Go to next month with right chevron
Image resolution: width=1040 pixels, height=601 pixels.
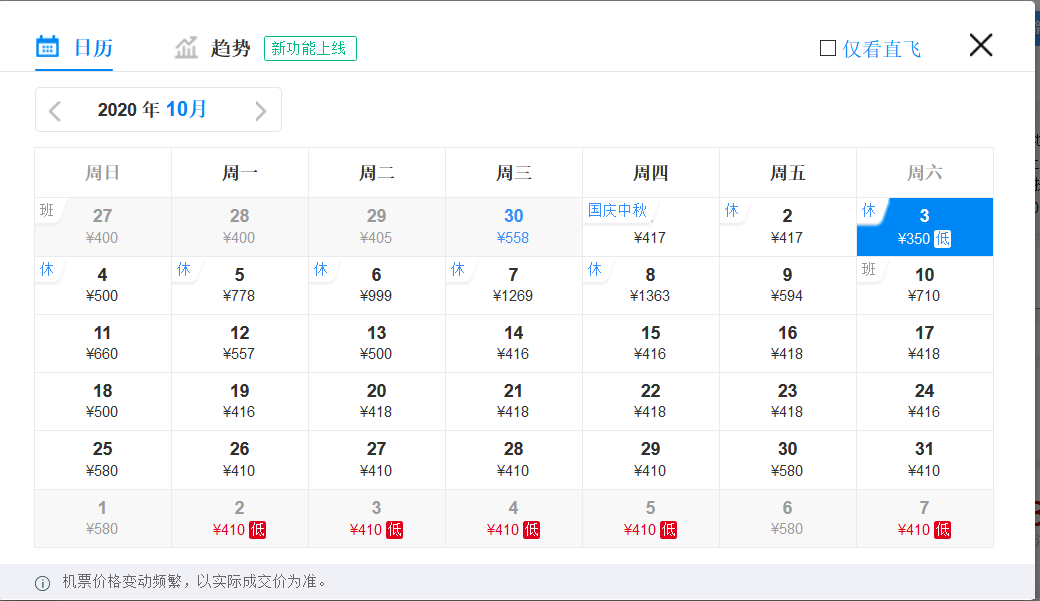pyautogui.click(x=261, y=111)
